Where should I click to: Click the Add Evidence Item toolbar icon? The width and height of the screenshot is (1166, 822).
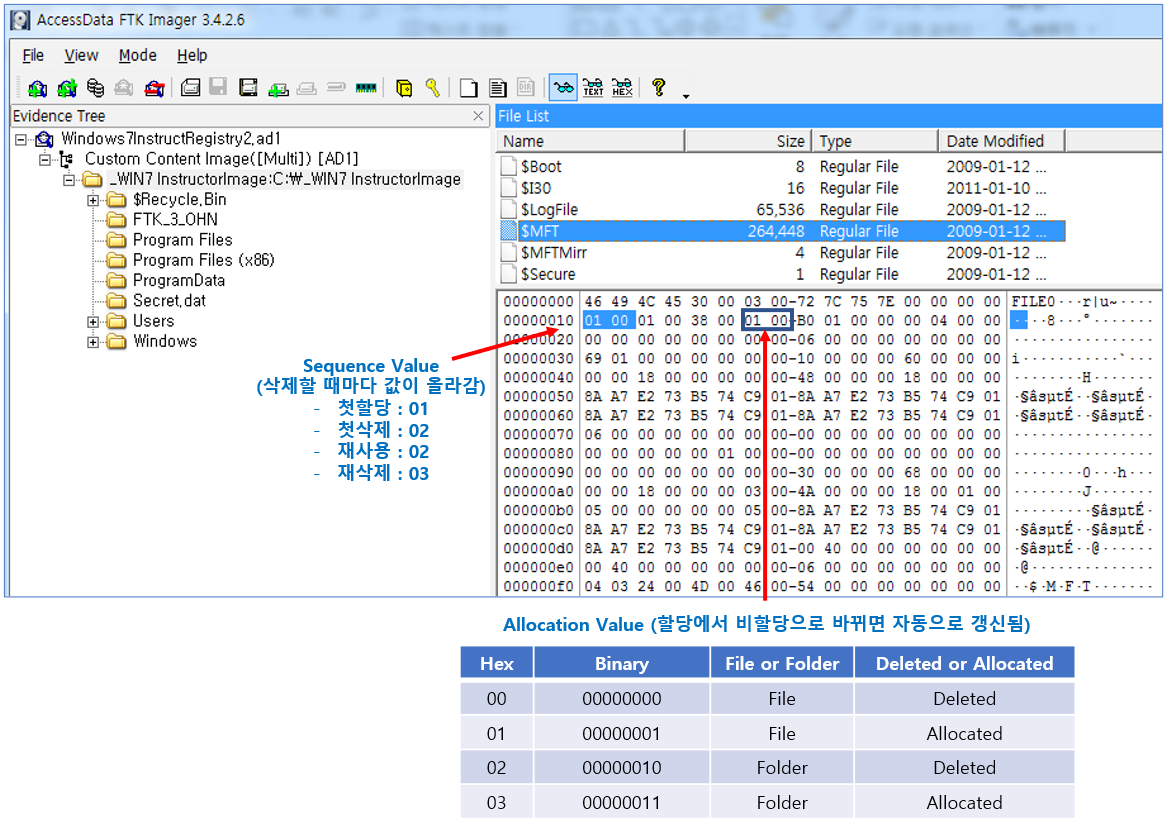click(x=37, y=88)
